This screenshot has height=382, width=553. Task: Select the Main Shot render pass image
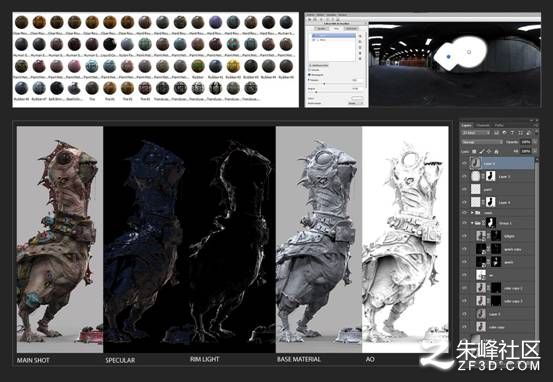(60, 239)
